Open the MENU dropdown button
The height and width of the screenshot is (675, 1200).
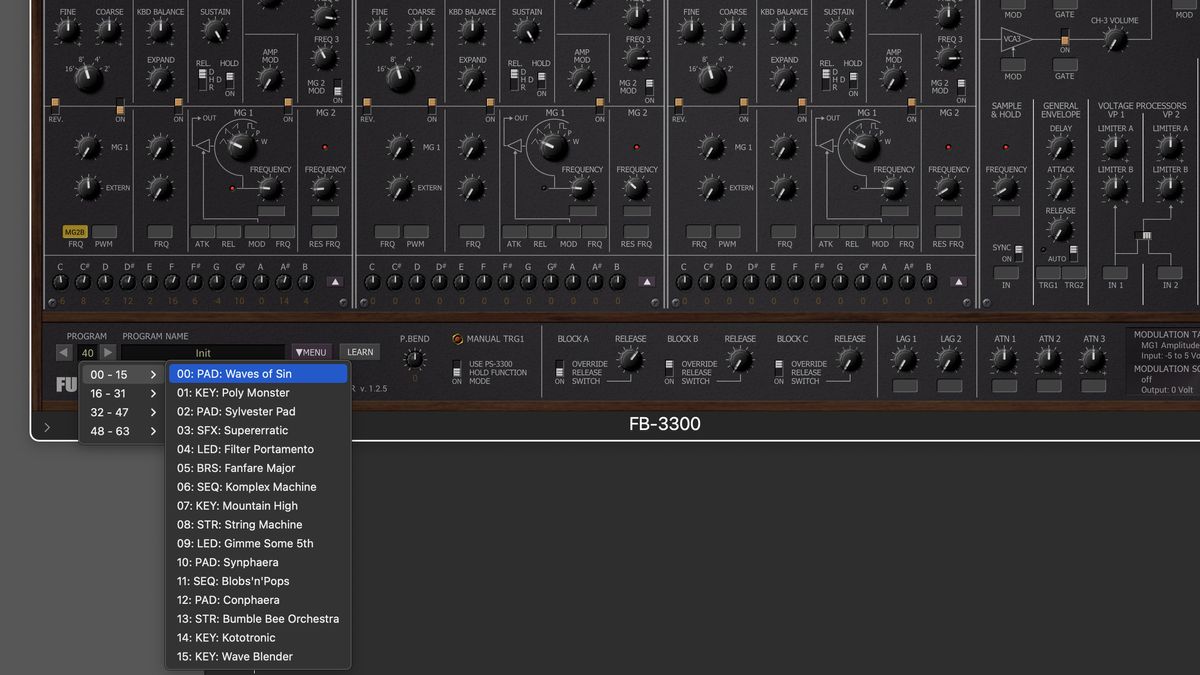[x=311, y=352]
